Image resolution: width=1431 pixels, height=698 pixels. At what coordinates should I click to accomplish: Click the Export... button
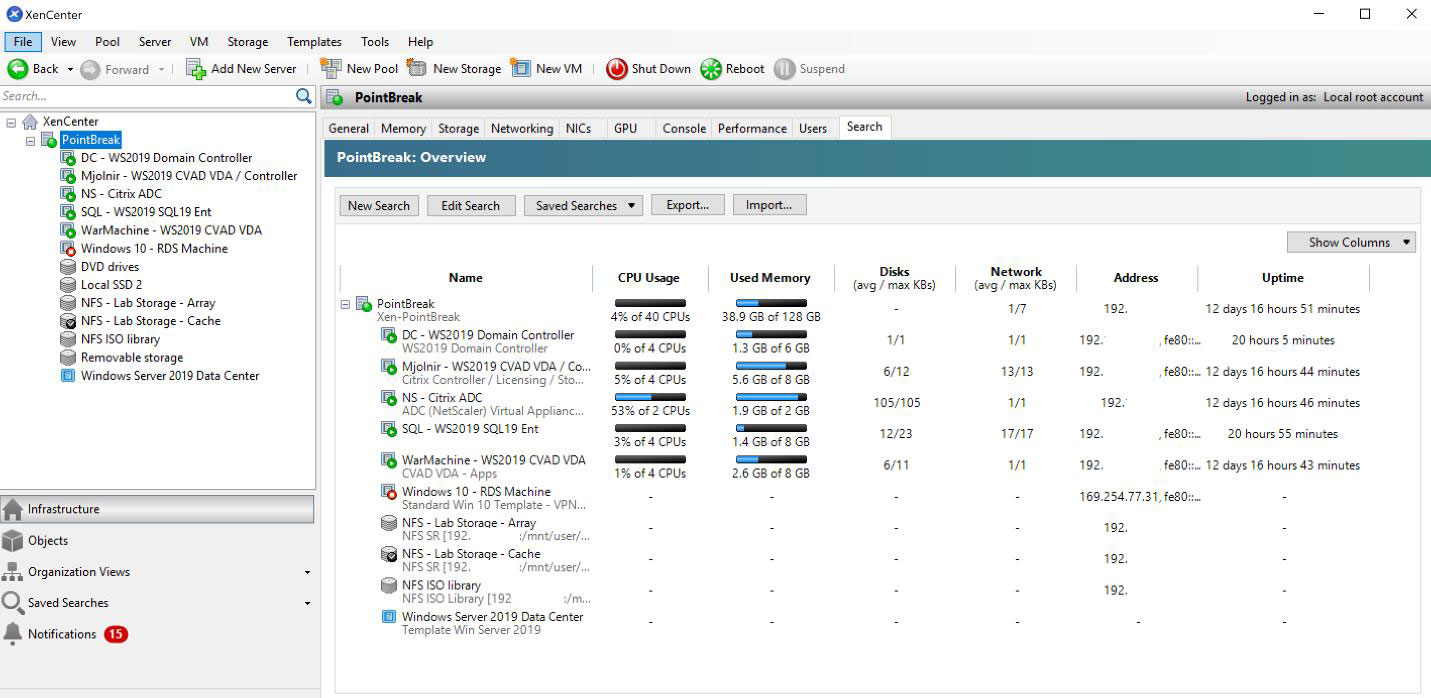coord(688,205)
